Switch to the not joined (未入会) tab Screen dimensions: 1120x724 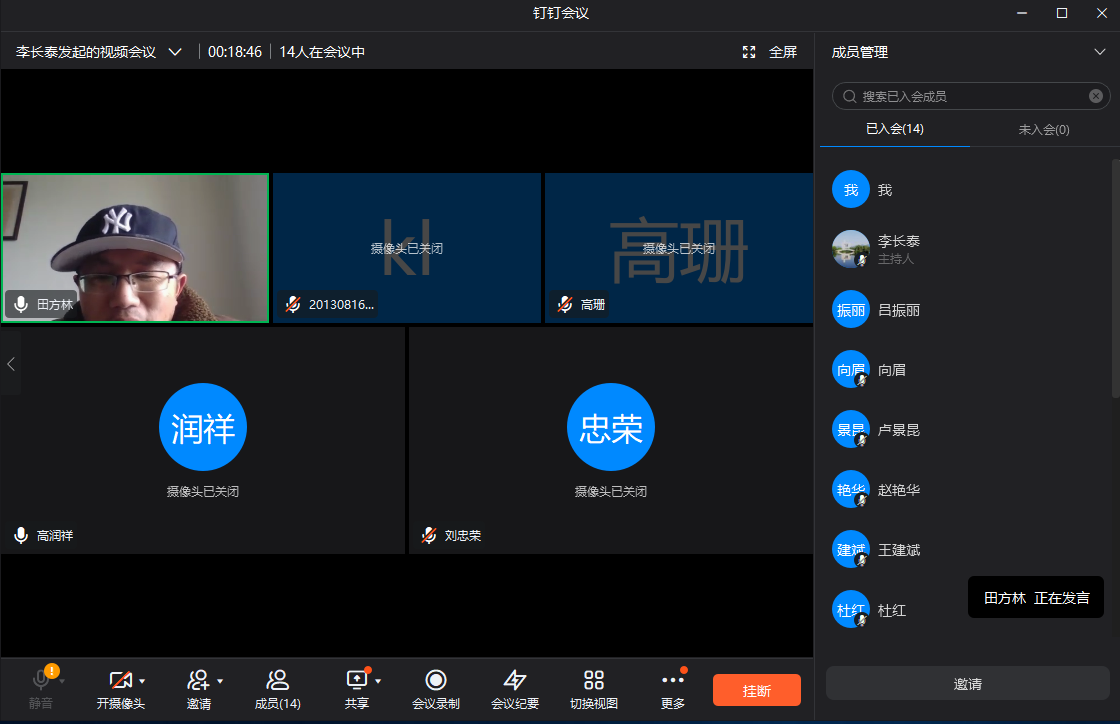point(1044,129)
